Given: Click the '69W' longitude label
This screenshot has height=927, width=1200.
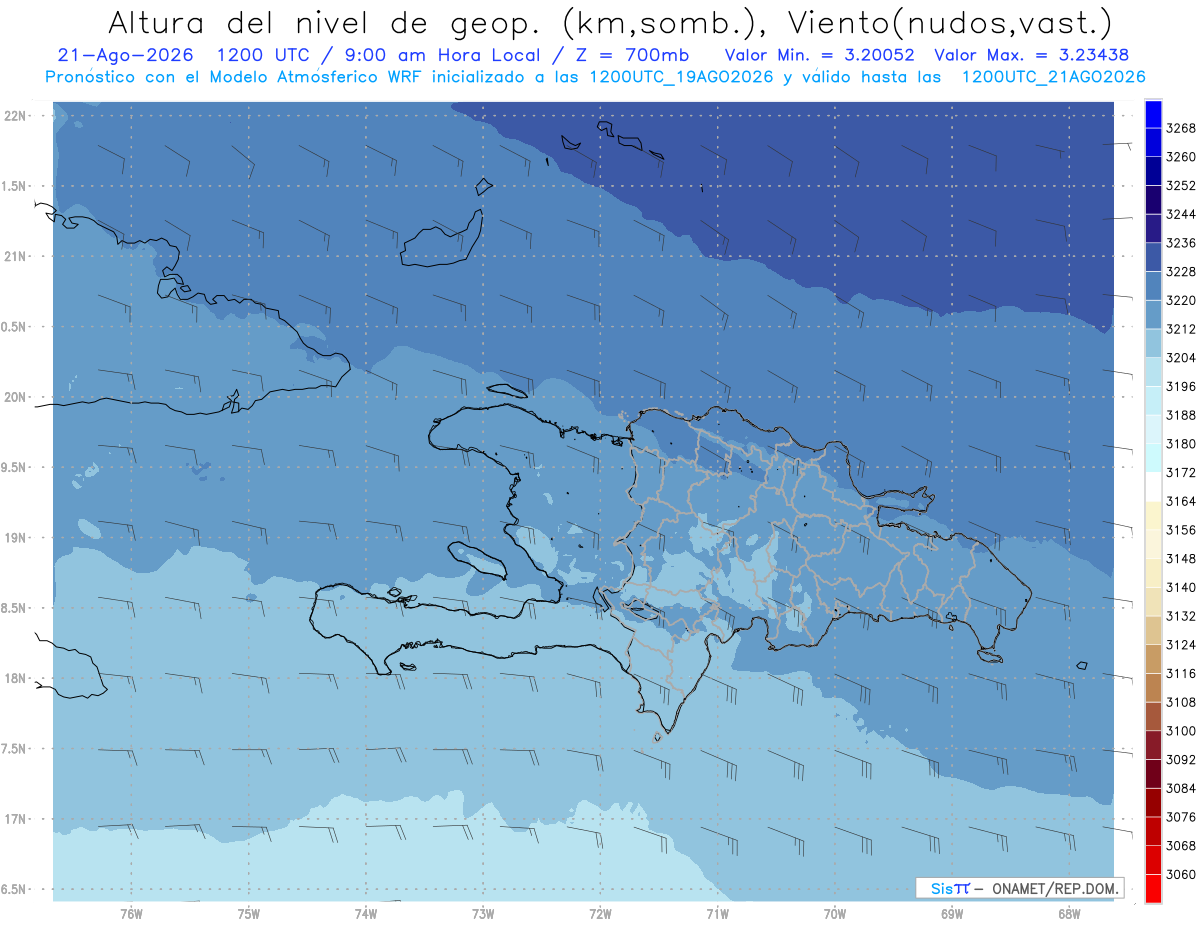Looking at the screenshot, I should [x=952, y=913].
